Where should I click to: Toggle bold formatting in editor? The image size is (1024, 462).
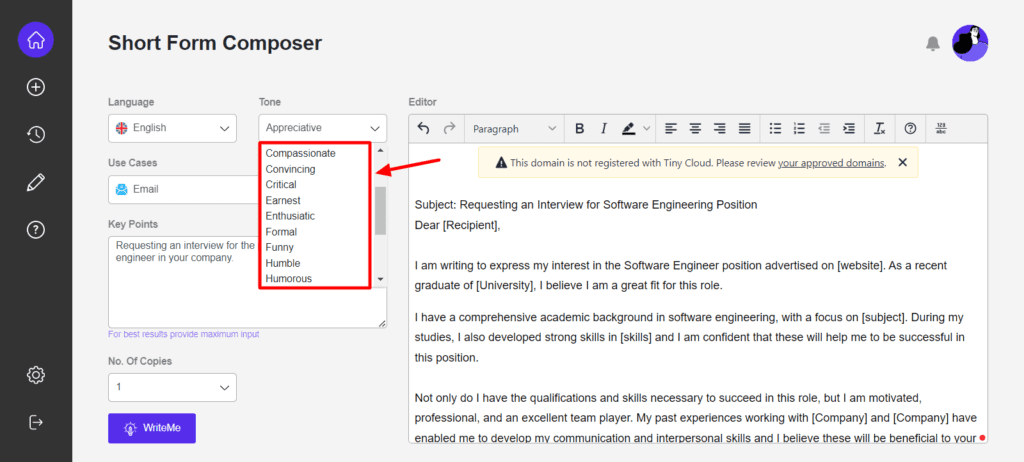tap(579, 129)
